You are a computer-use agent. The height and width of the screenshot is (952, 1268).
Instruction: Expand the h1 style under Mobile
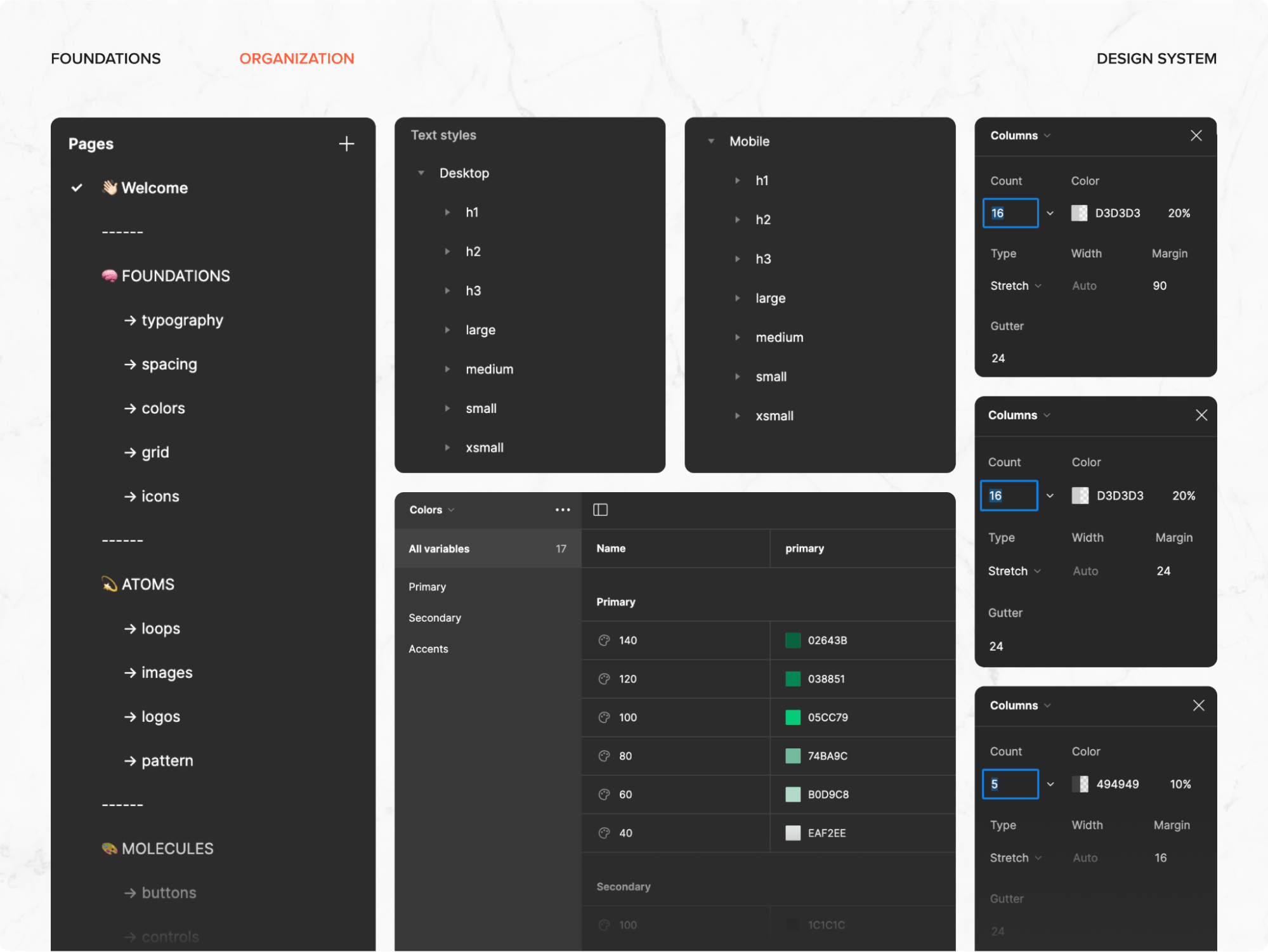(737, 181)
